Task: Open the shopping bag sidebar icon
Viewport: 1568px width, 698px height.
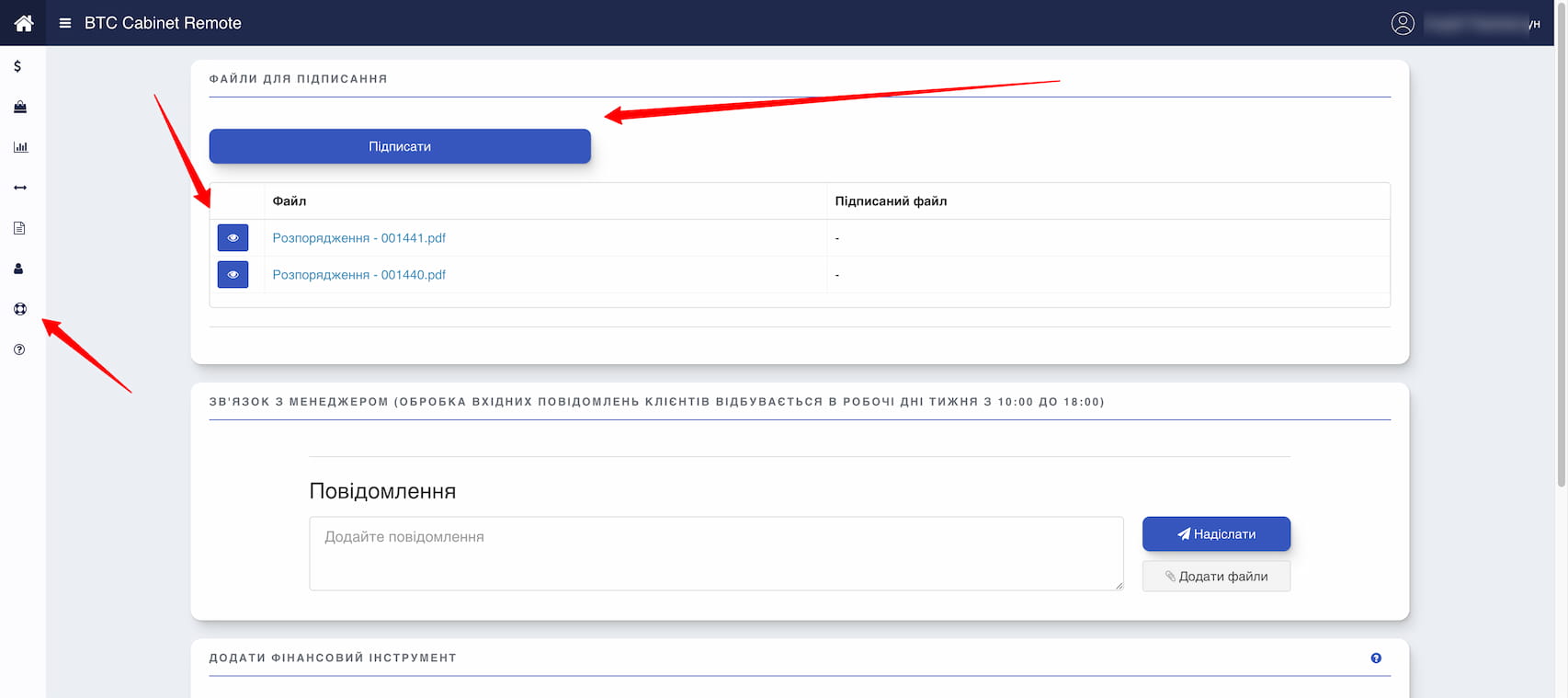Action: click(20, 107)
